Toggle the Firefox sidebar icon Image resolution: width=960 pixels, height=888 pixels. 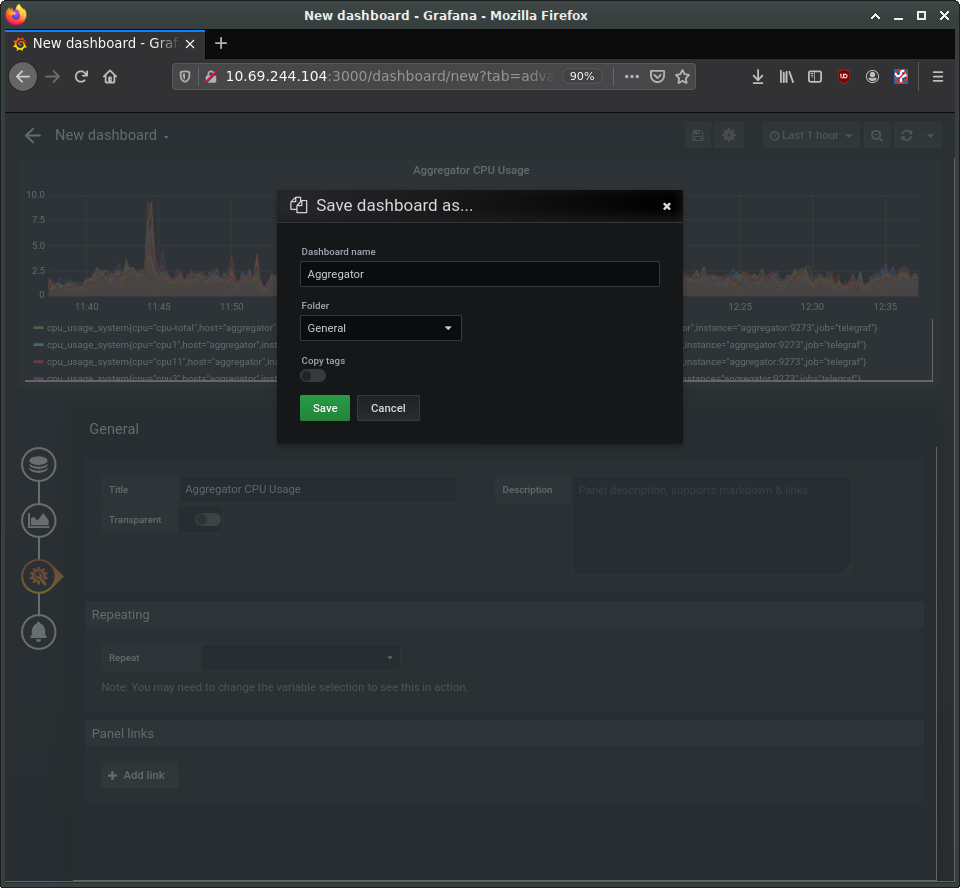click(x=815, y=77)
